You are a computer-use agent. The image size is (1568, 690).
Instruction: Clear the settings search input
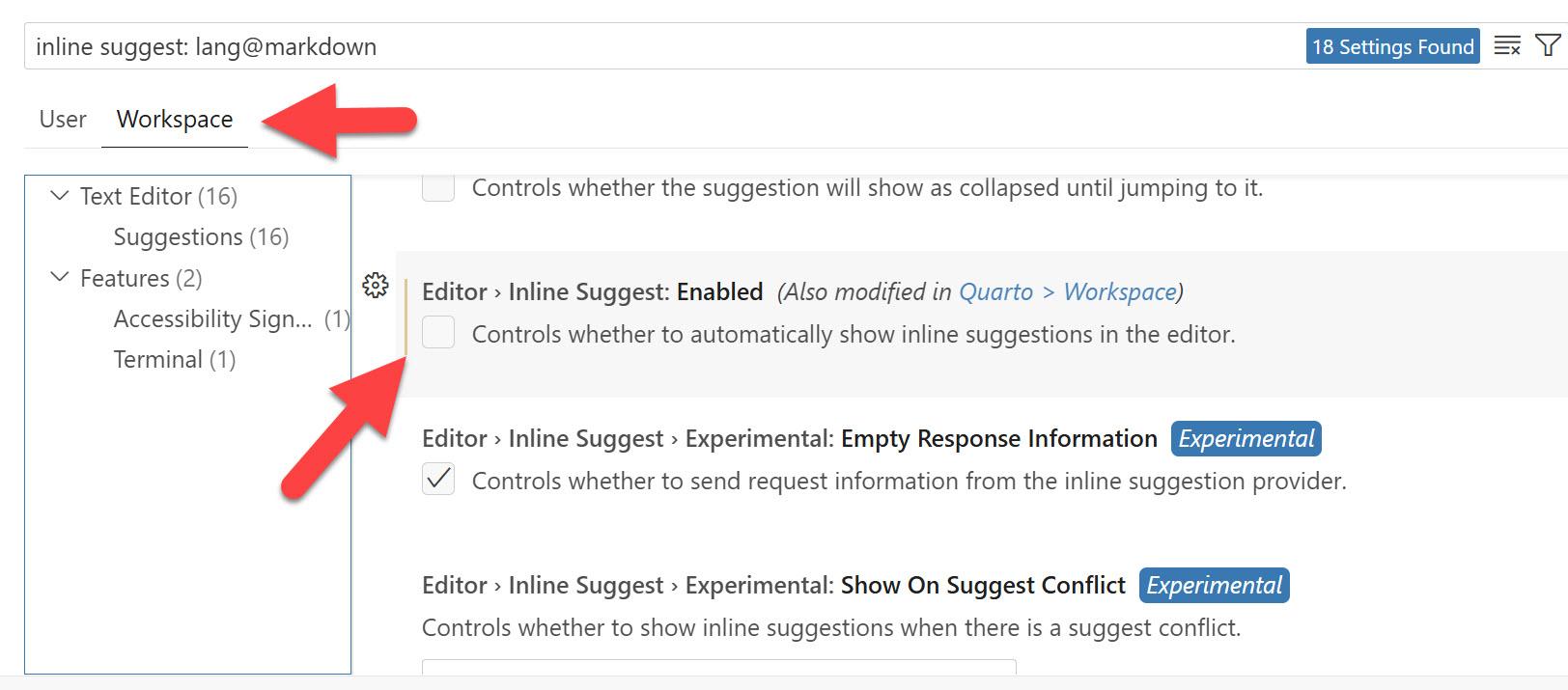(1506, 46)
